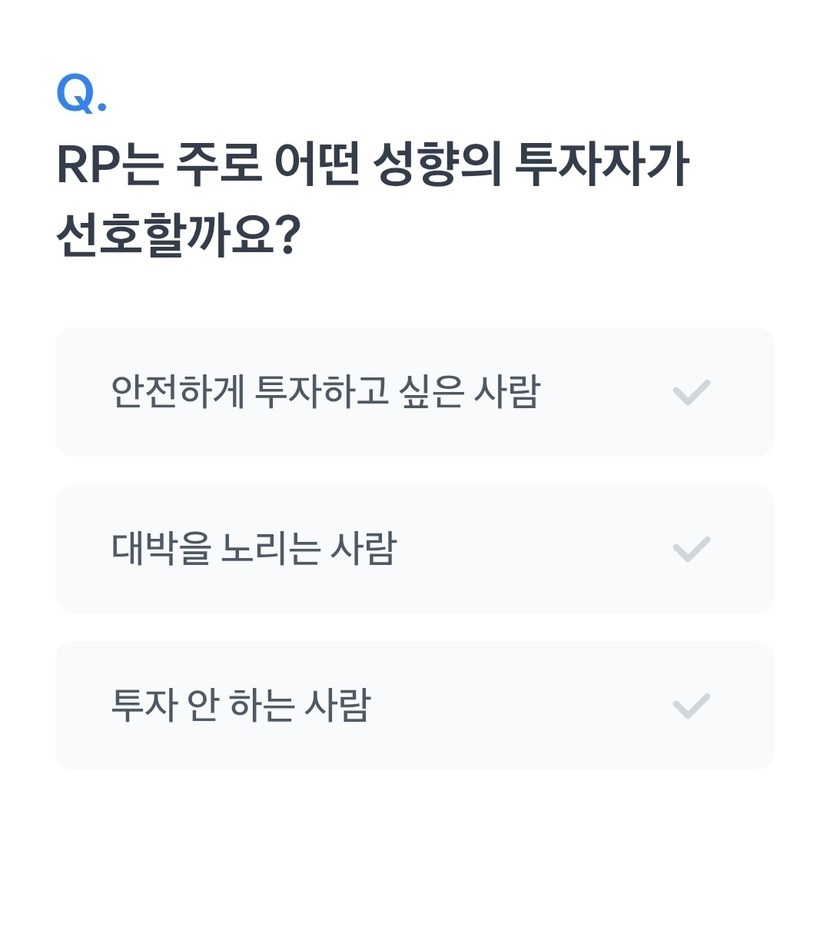
Task: Tick the gray check in the middle option
Action: (691, 549)
